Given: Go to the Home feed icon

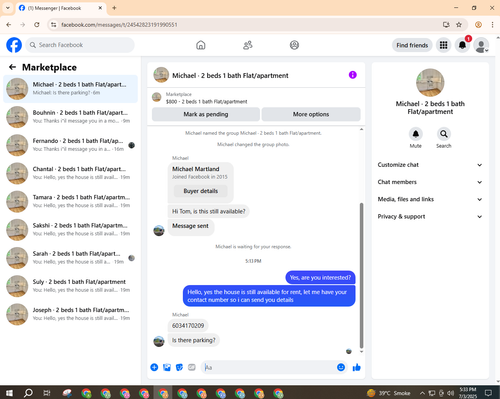Looking at the screenshot, I should (201, 45).
